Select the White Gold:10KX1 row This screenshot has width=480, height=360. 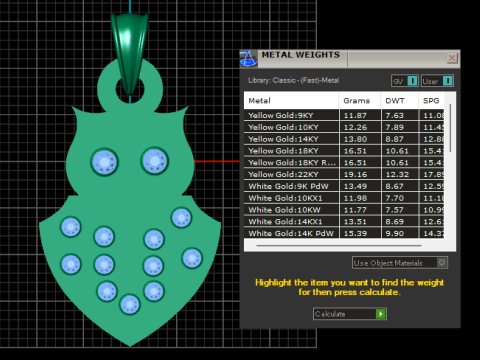(344, 198)
